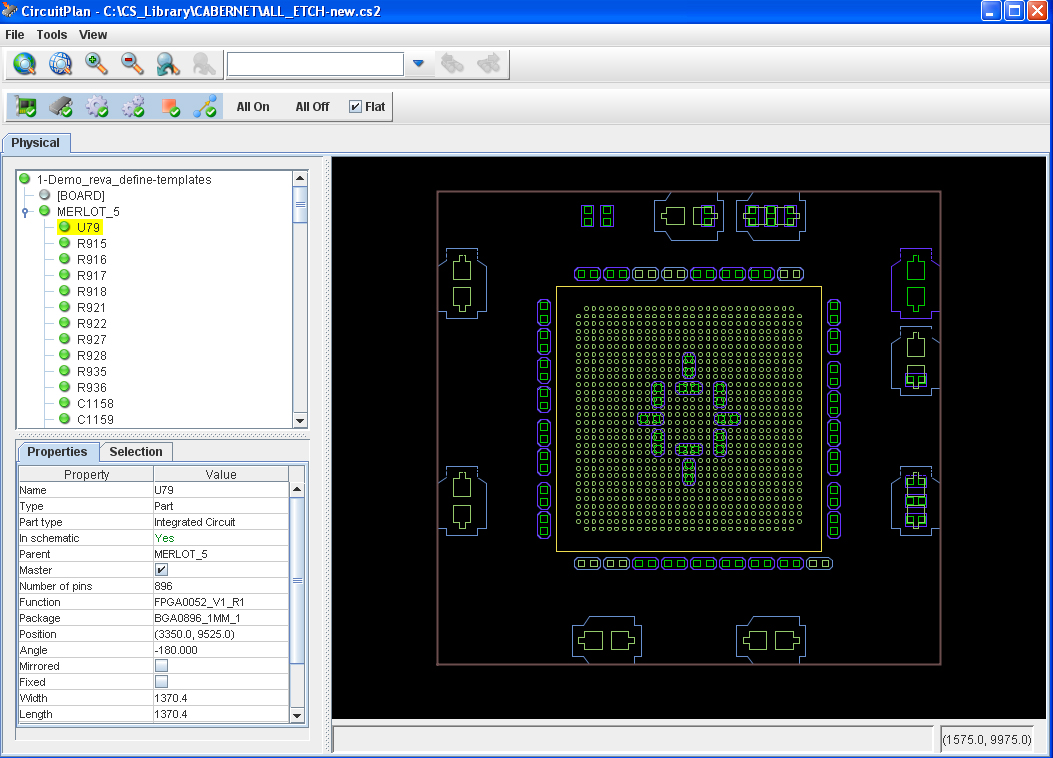Click the properties table scroll down arrow
1053x758 pixels.
(x=297, y=716)
